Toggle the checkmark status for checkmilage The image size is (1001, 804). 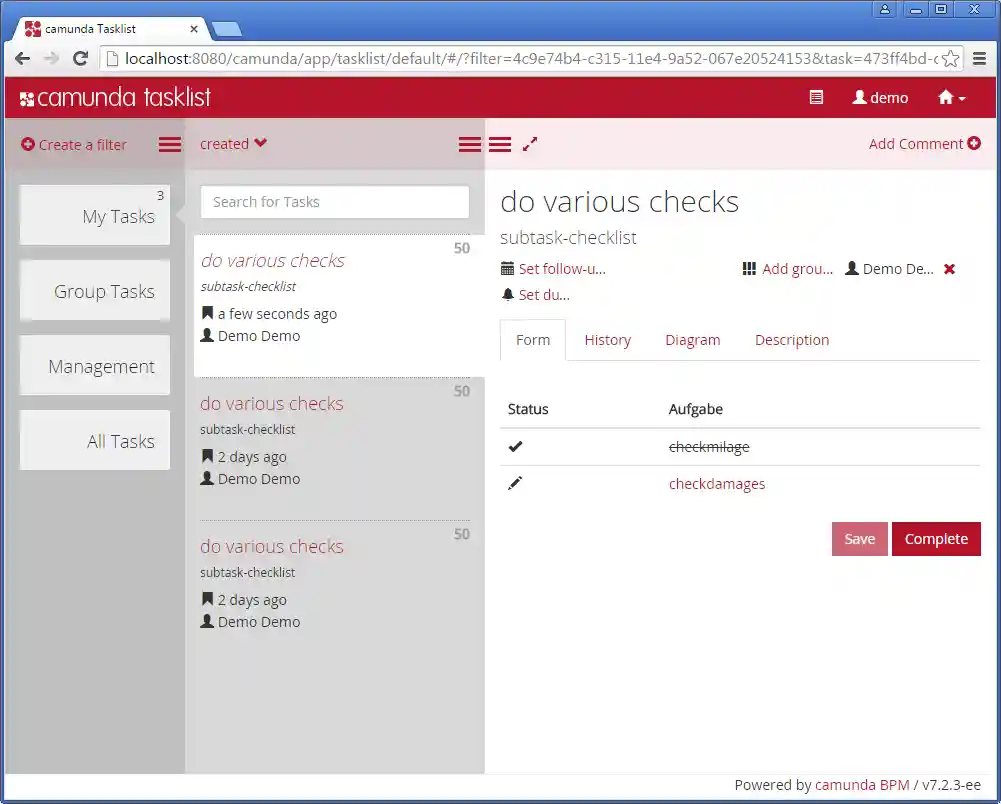(515, 447)
